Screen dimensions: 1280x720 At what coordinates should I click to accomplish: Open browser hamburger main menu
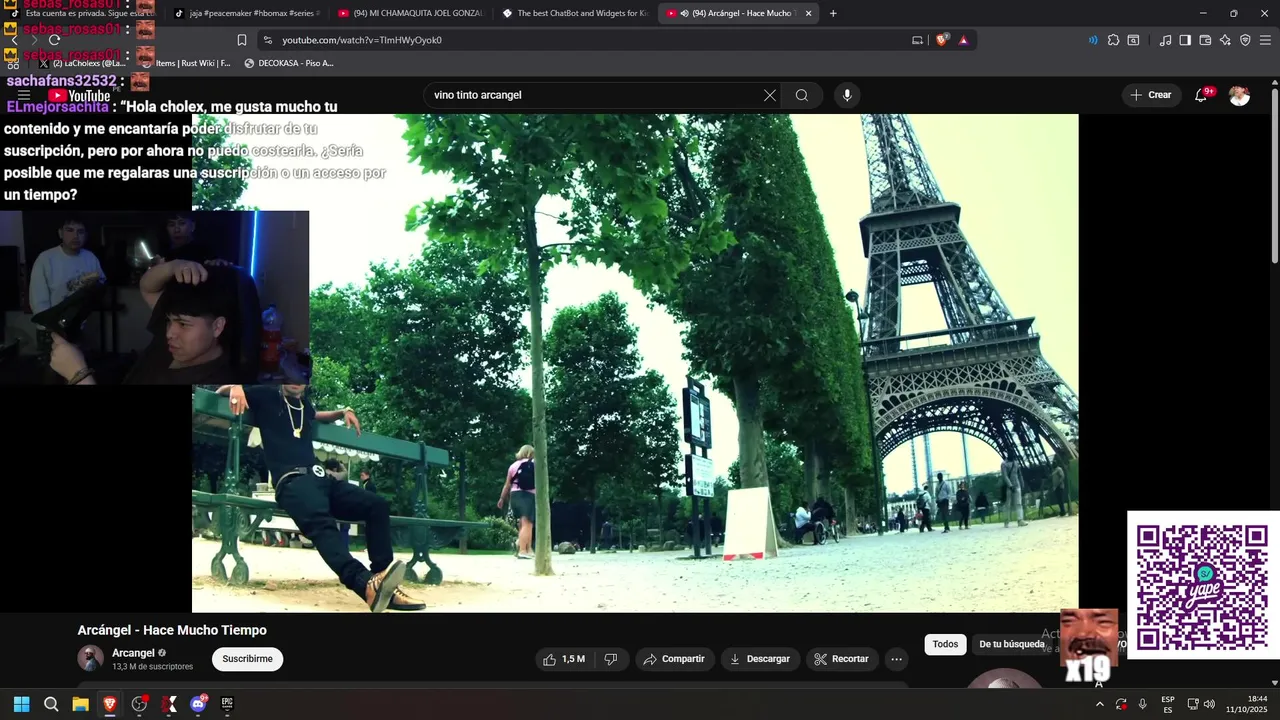[x=1265, y=40]
